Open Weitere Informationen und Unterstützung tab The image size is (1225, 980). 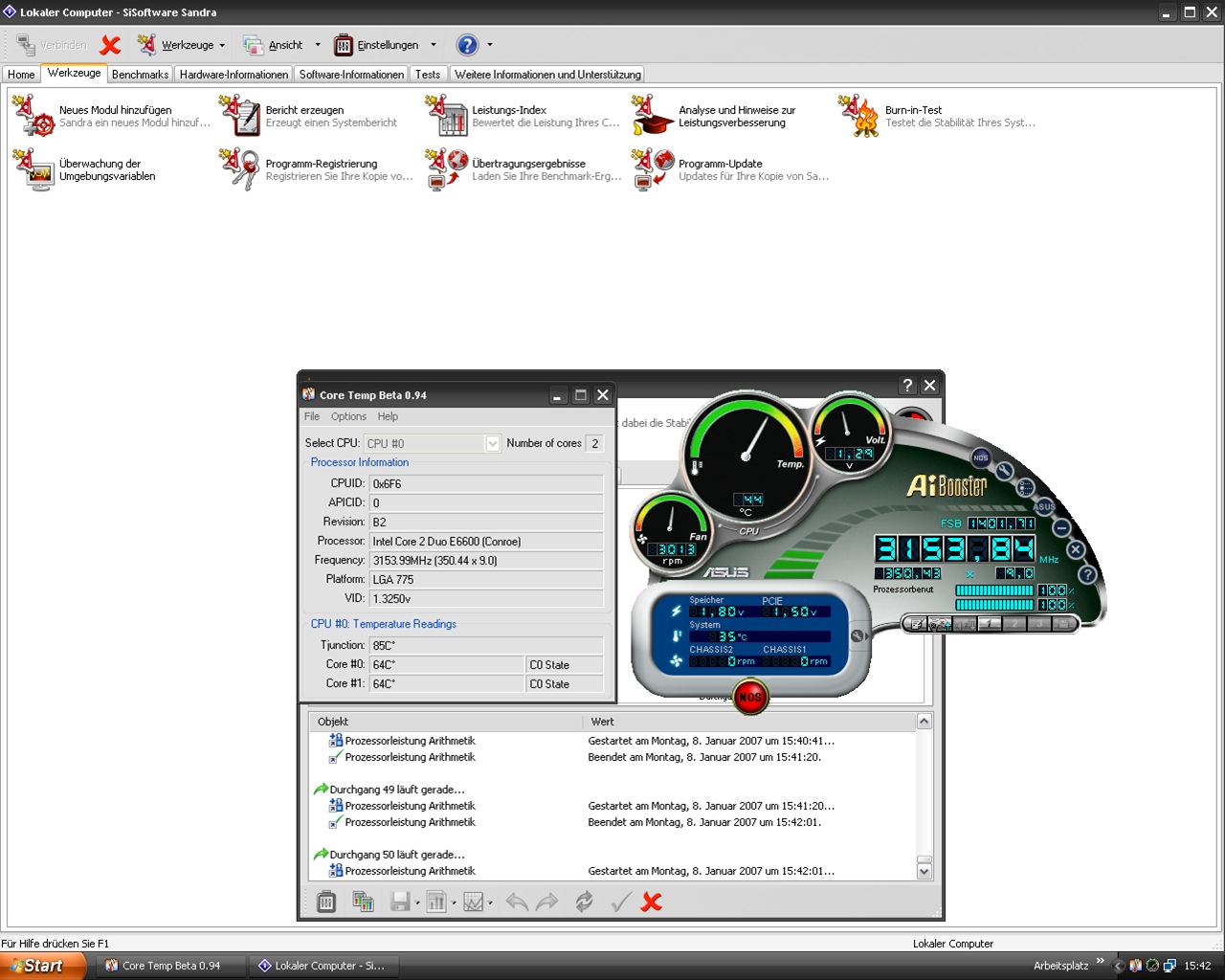547,75
